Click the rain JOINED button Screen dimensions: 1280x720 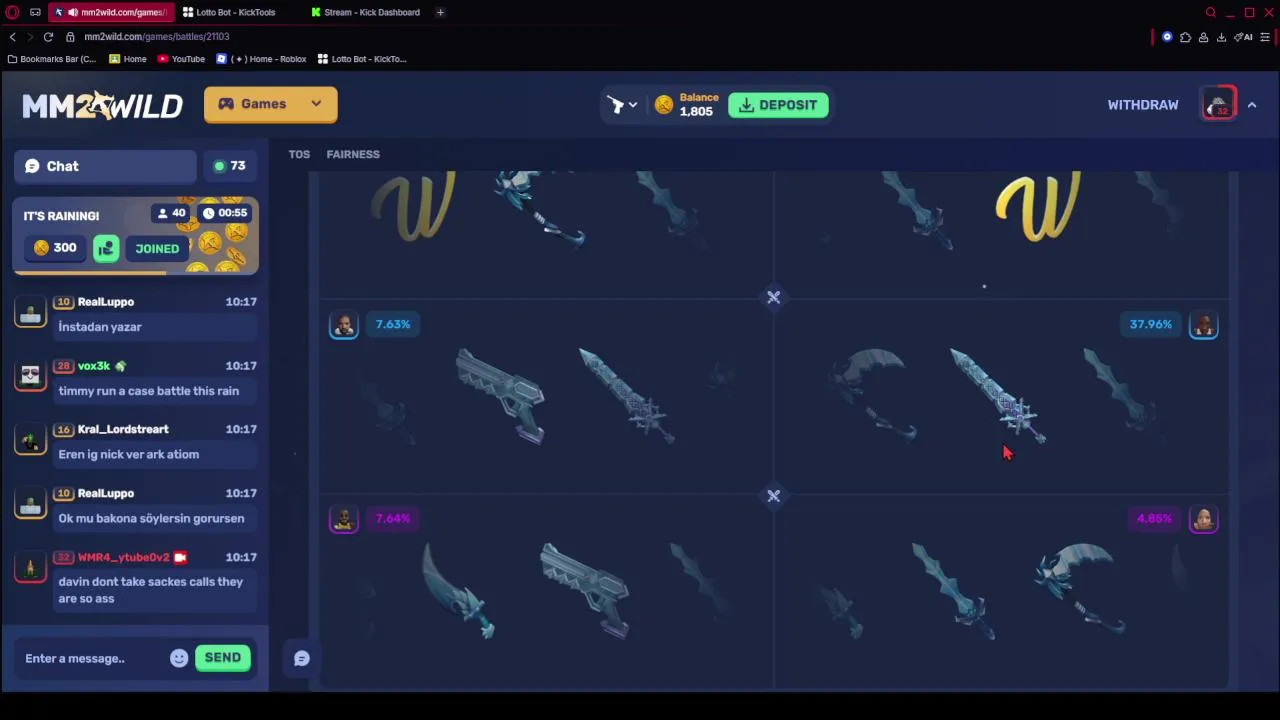pyautogui.click(x=158, y=248)
